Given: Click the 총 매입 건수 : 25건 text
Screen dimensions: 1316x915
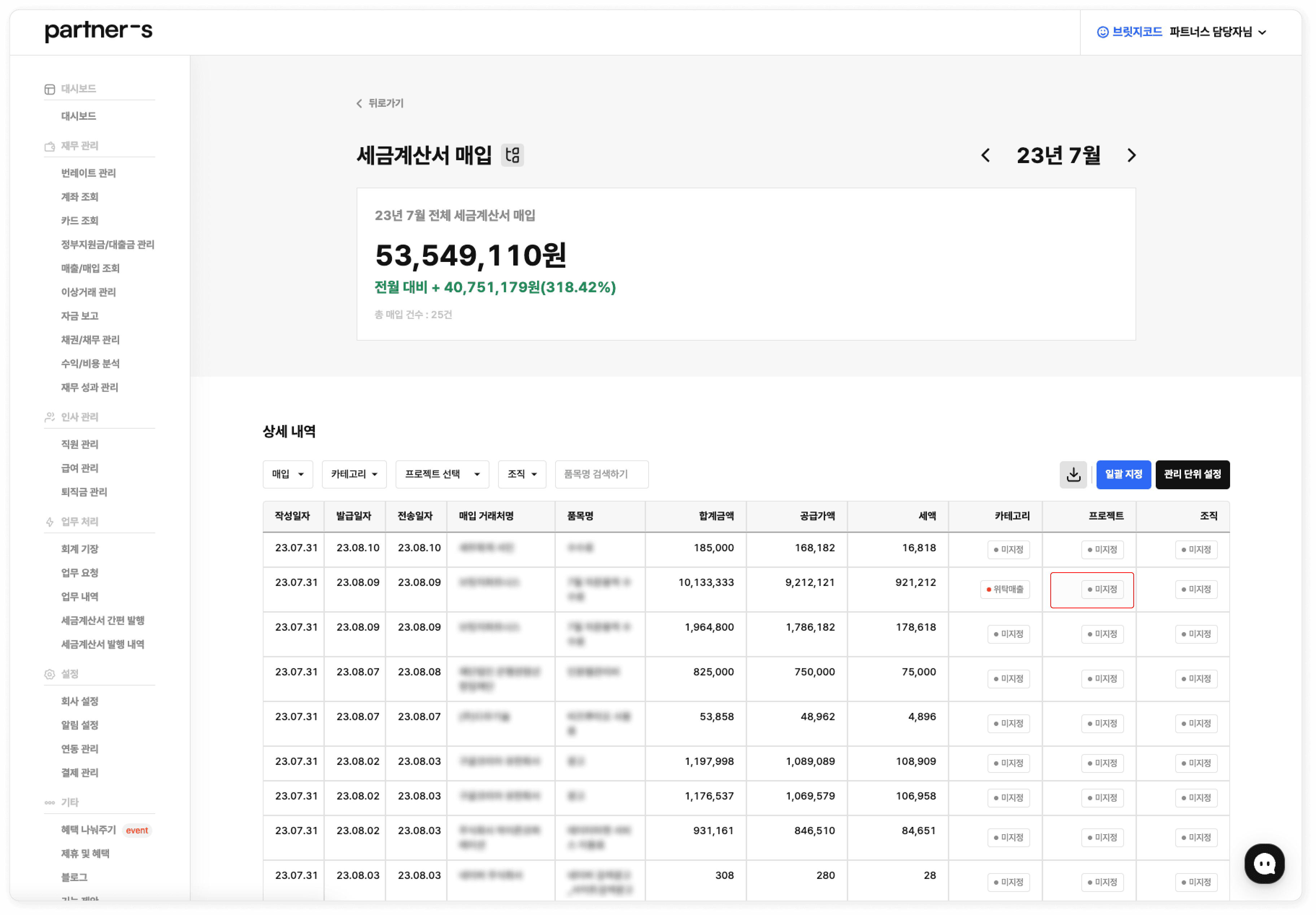Looking at the screenshot, I should point(413,315).
